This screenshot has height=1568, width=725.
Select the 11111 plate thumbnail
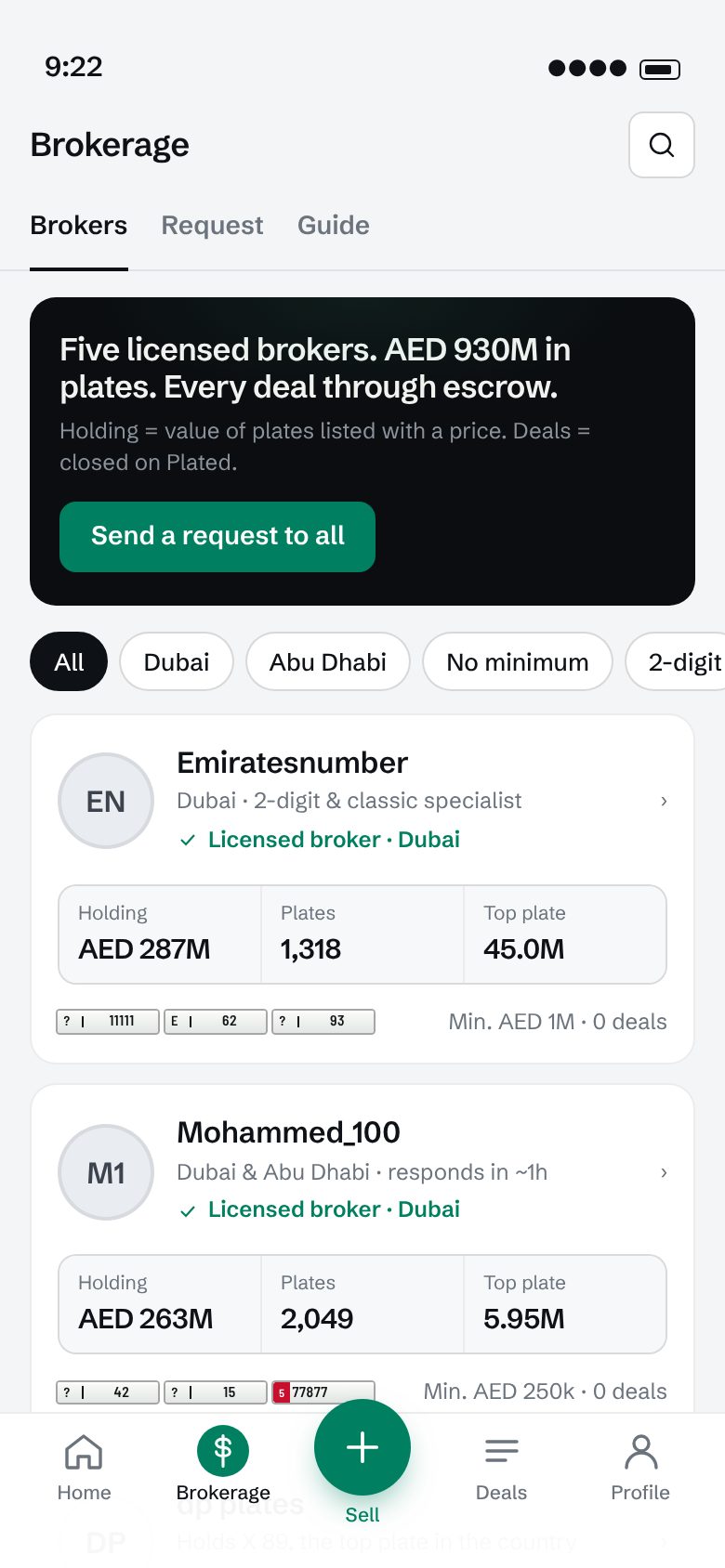coord(108,1022)
